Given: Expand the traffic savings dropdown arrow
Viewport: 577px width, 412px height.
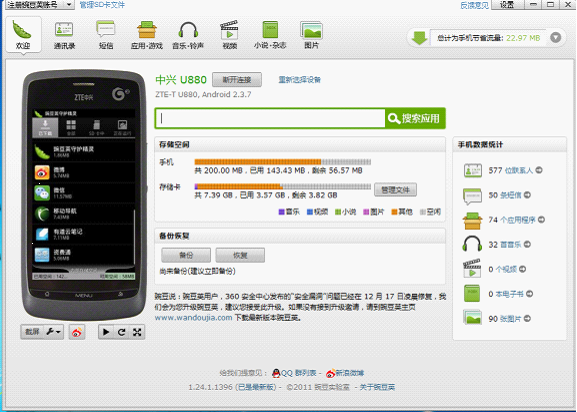Looking at the screenshot, I should click(556, 38).
